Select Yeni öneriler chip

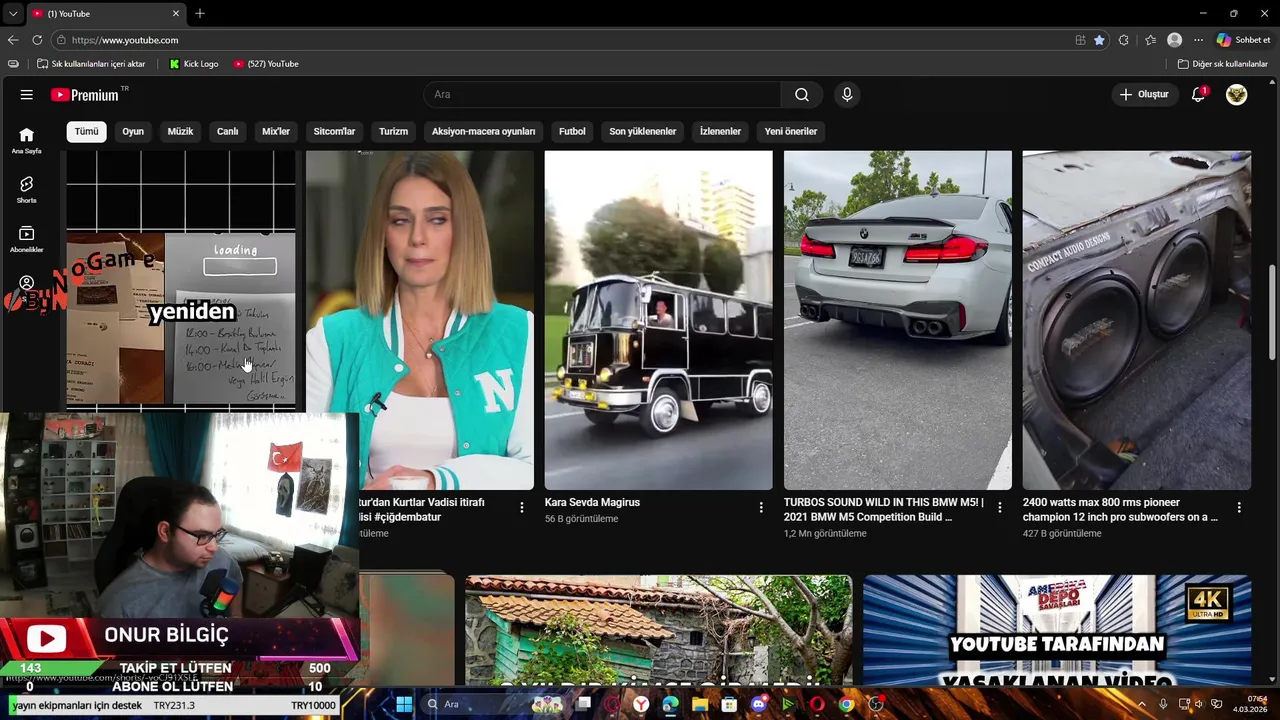coord(791,131)
